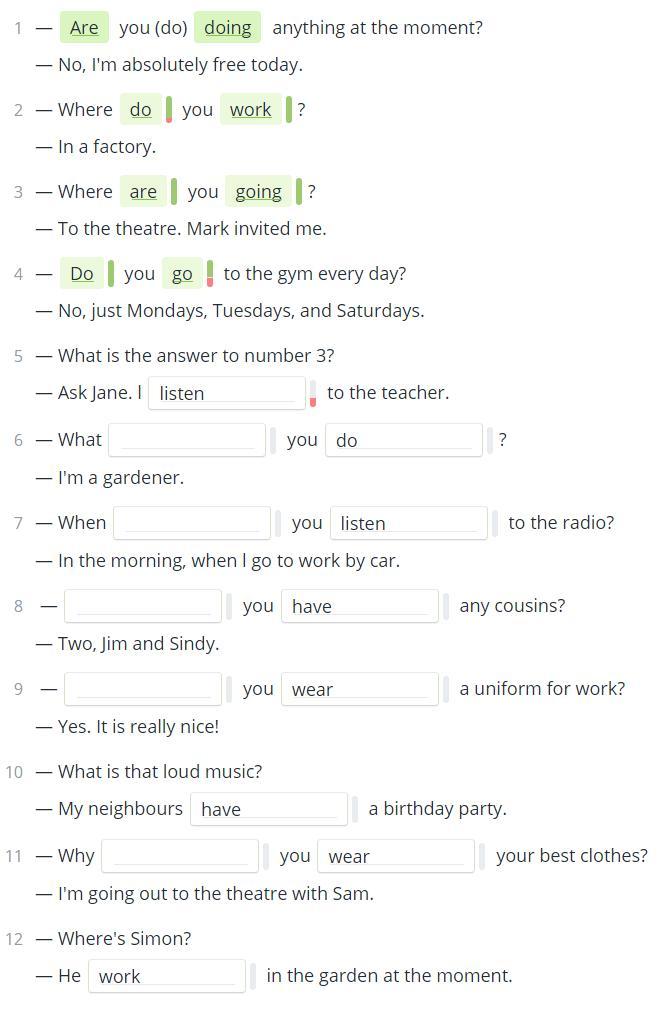Click the answer 'doing' in question 1
The height and width of the screenshot is (1034, 664).
pyautogui.click(x=227, y=28)
